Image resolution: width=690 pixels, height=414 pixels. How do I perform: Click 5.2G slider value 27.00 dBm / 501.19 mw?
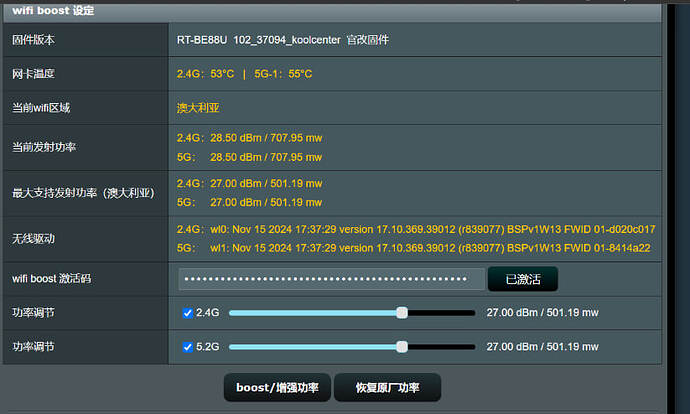(x=543, y=347)
